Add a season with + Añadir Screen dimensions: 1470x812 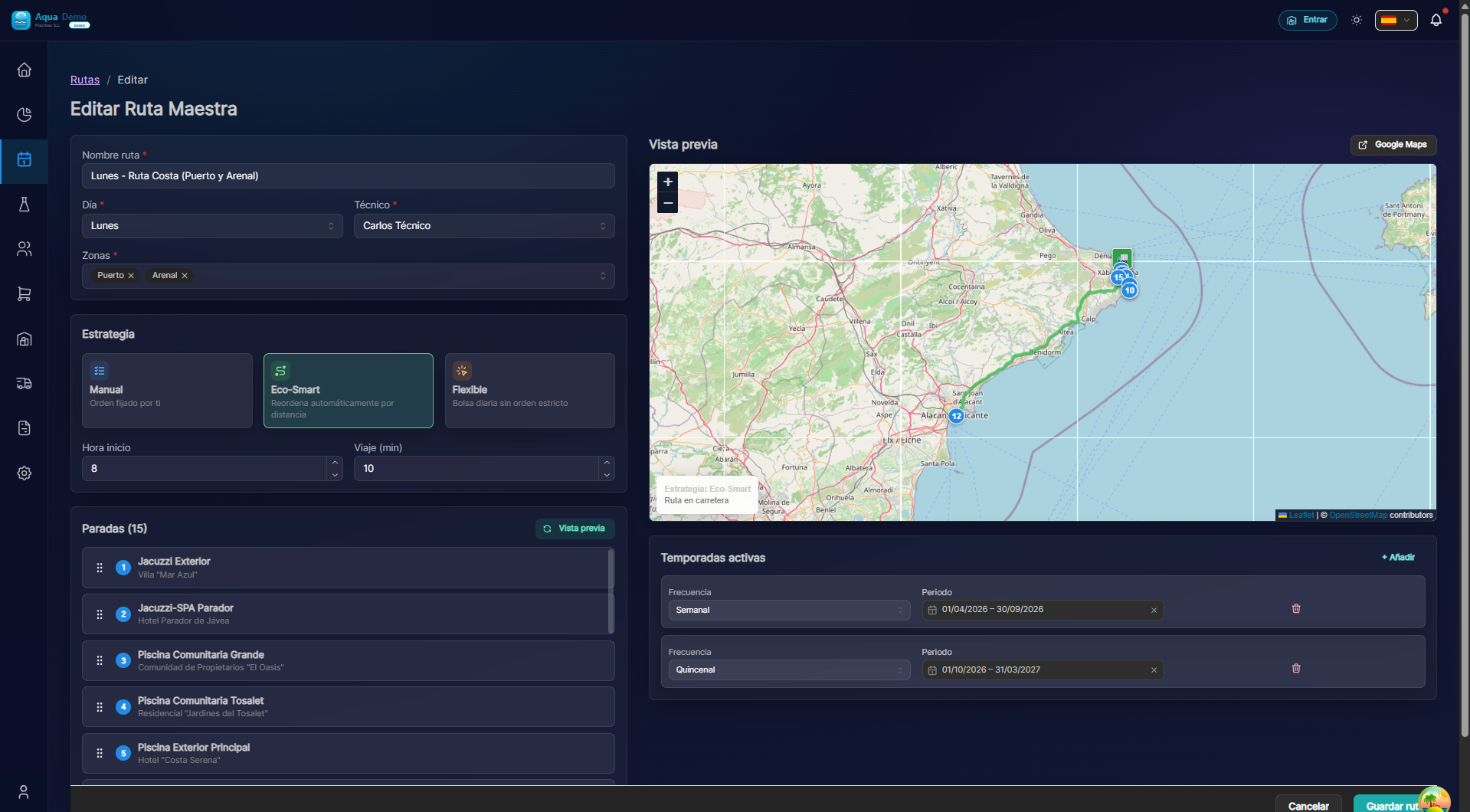click(x=1398, y=558)
